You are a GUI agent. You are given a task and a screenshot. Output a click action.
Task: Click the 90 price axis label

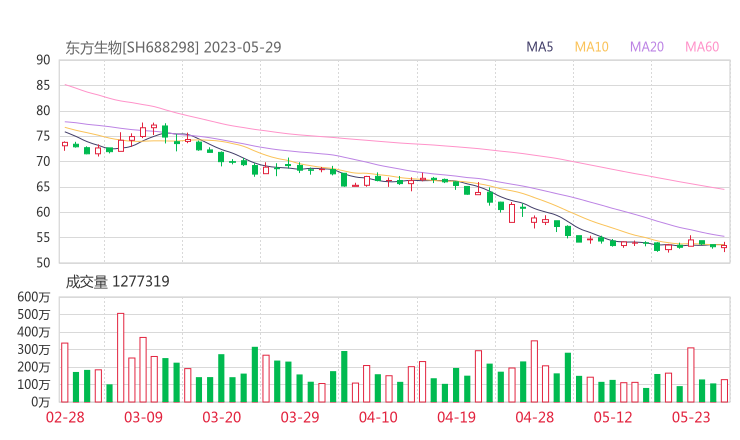[43, 60]
